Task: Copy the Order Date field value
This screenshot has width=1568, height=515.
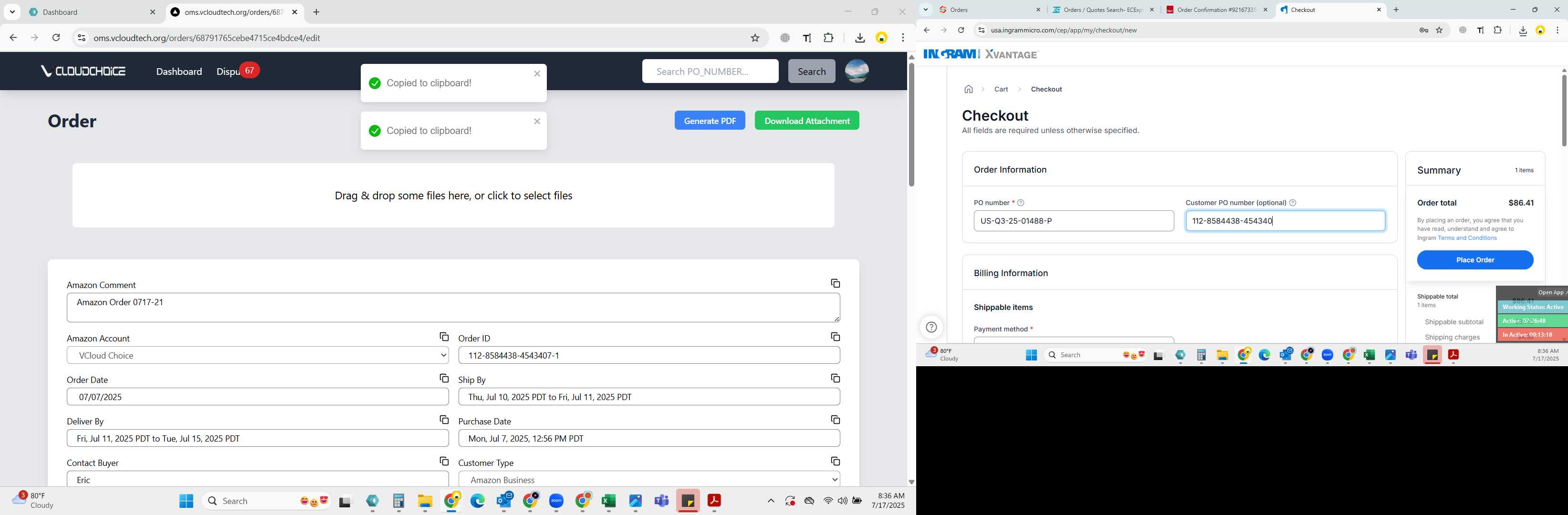Action: [x=444, y=378]
